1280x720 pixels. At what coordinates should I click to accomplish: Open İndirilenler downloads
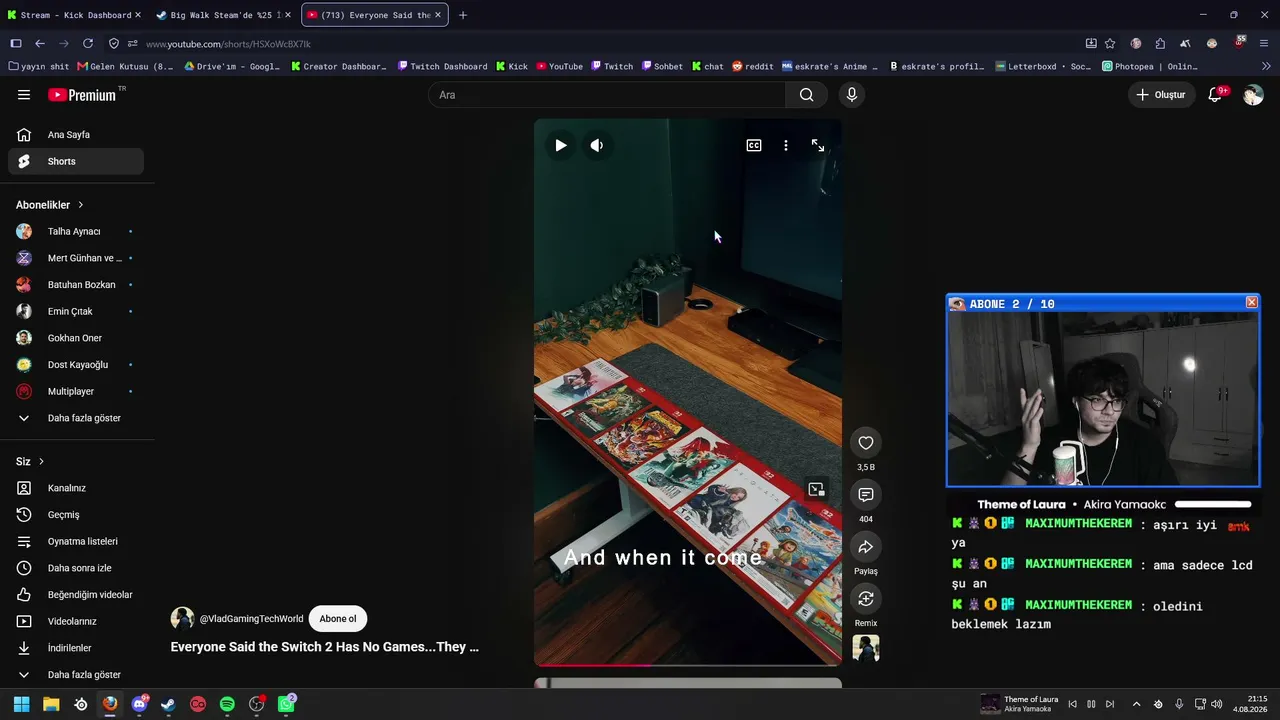(x=76, y=648)
